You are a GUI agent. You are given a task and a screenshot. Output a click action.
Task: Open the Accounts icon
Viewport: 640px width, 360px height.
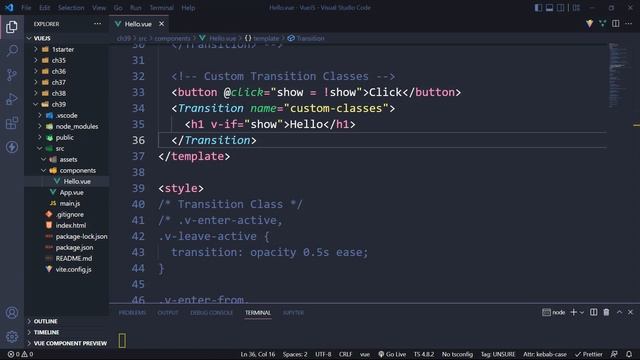[x=12, y=313]
